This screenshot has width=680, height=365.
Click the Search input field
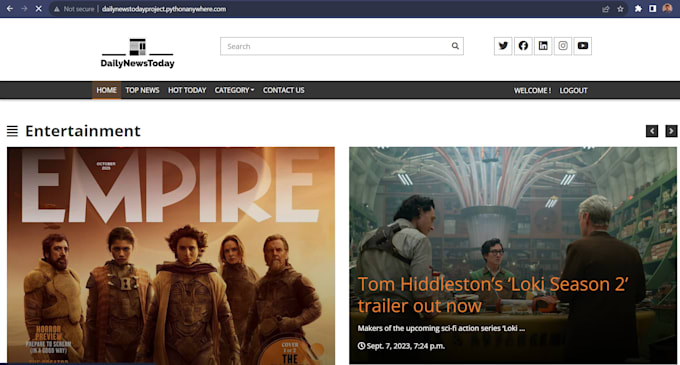342,46
